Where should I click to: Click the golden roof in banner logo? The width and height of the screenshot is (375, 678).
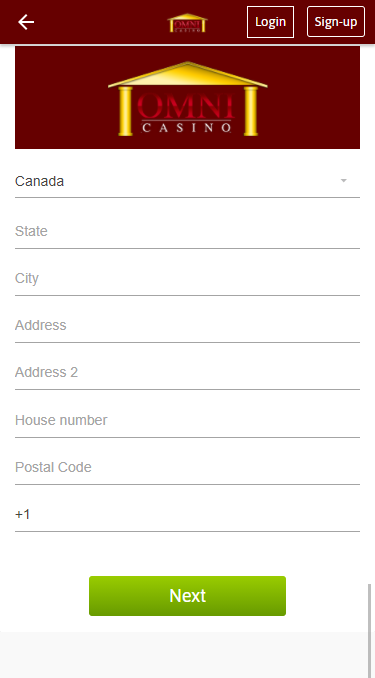pos(187,74)
